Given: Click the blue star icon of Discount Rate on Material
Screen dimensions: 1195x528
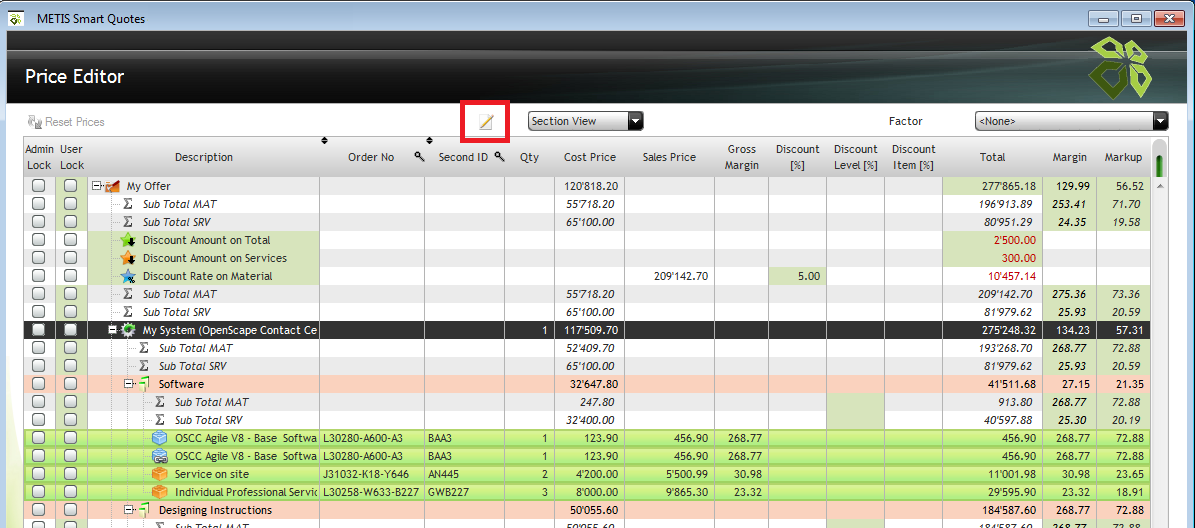Looking at the screenshot, I should 128,277.
